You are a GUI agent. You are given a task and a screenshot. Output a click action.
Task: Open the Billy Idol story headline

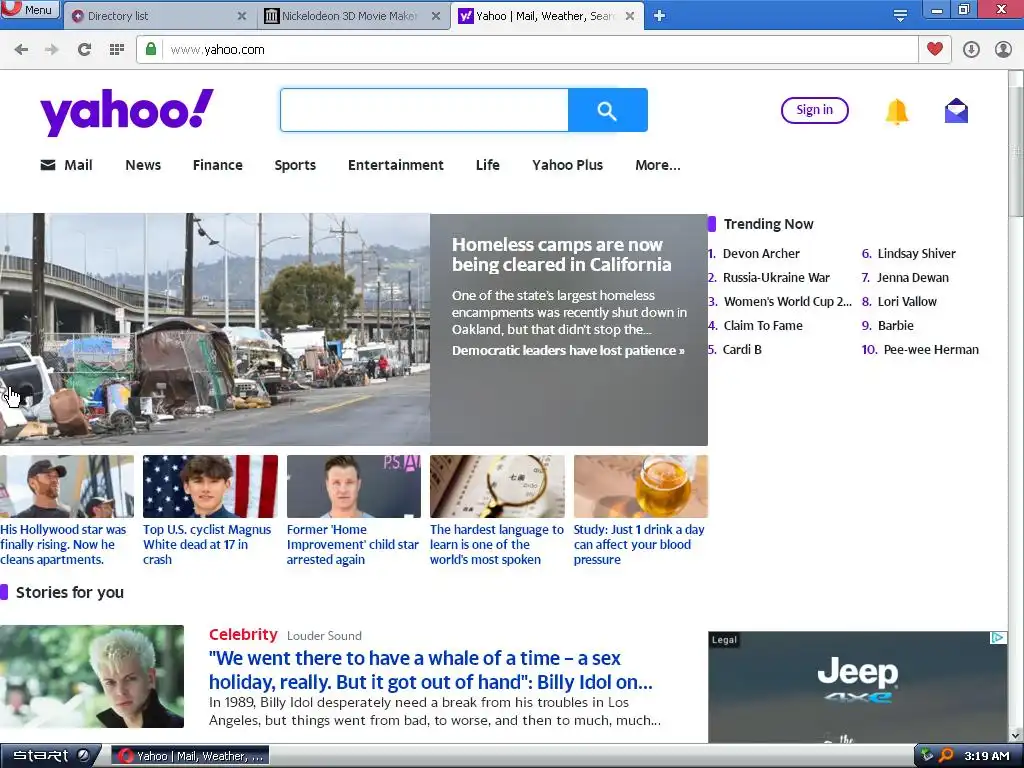[431, 670]
